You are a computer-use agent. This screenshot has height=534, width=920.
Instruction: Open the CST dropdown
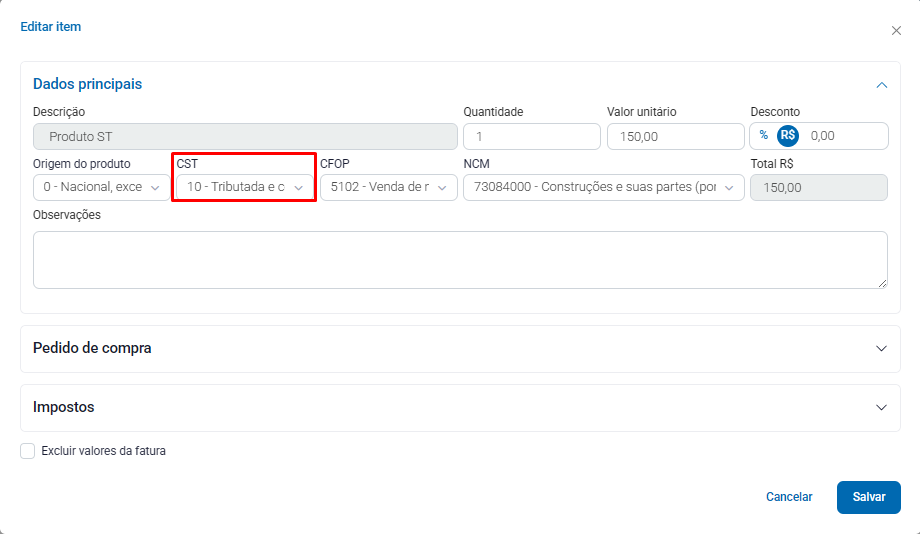pos(246,187)
